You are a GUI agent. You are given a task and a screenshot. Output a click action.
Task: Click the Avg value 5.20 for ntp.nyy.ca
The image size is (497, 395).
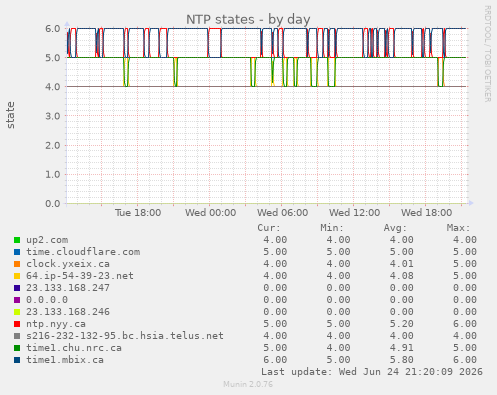[x=402, y=324]
